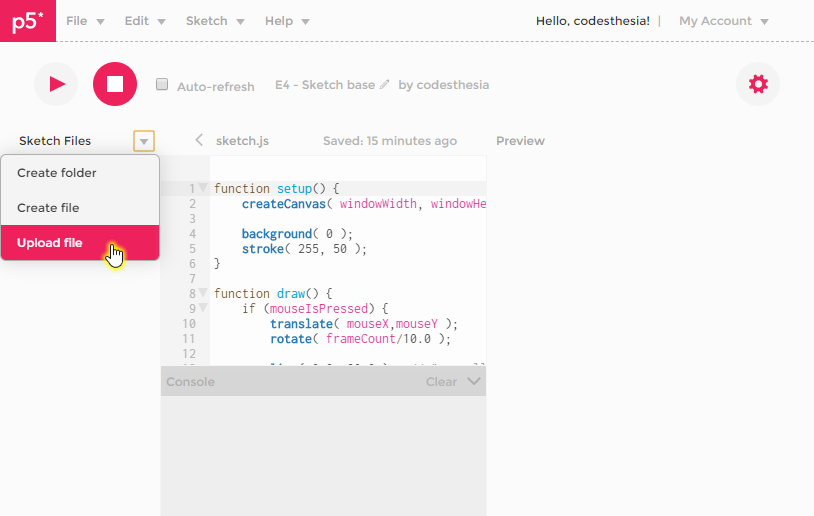Click the 'Saved: 15 minutes ago' status
814x516 pixels.
390,141
